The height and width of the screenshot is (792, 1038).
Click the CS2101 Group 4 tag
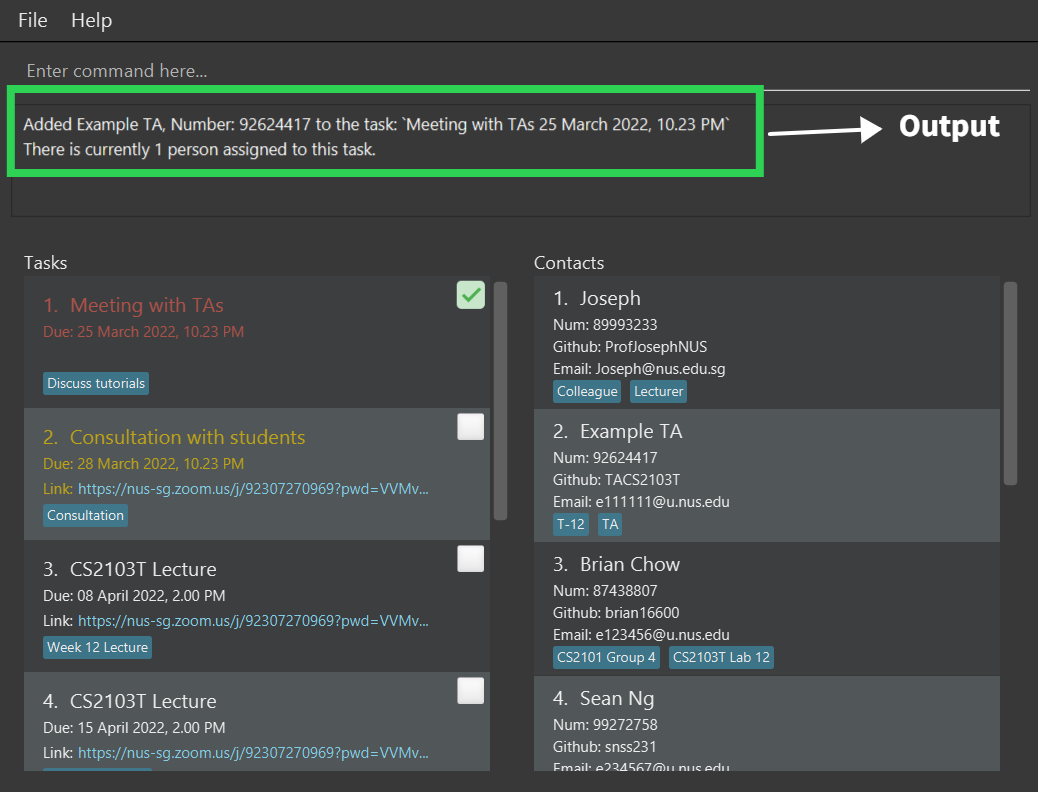(x=606, y=658)
